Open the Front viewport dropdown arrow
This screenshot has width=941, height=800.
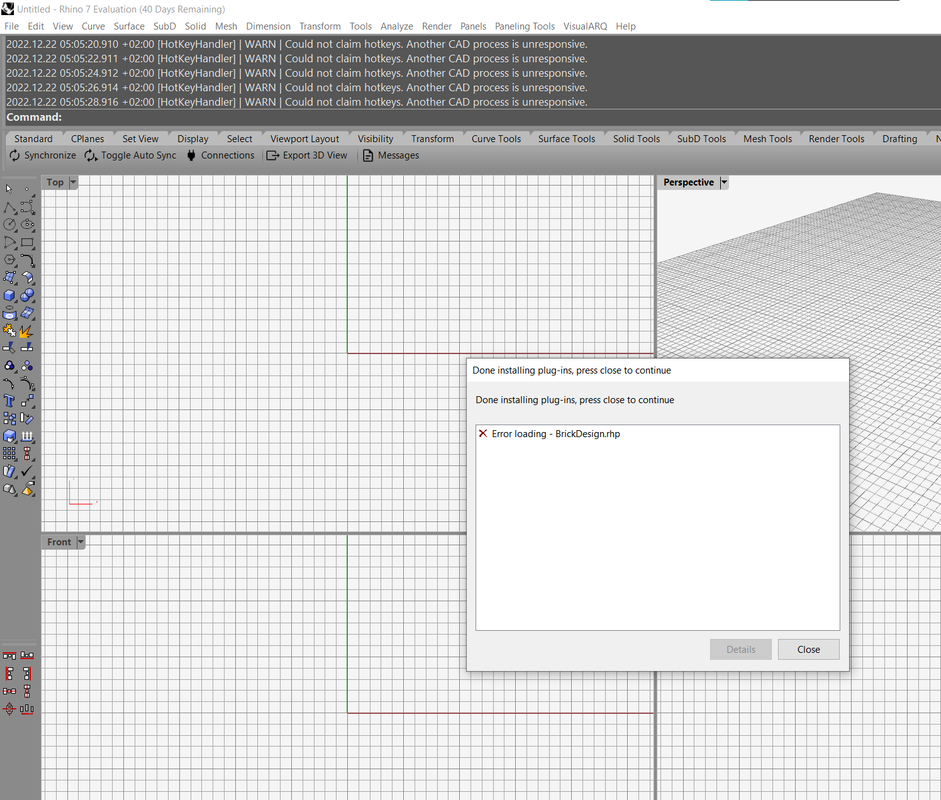pyautogui.click(x=80, y=543)
